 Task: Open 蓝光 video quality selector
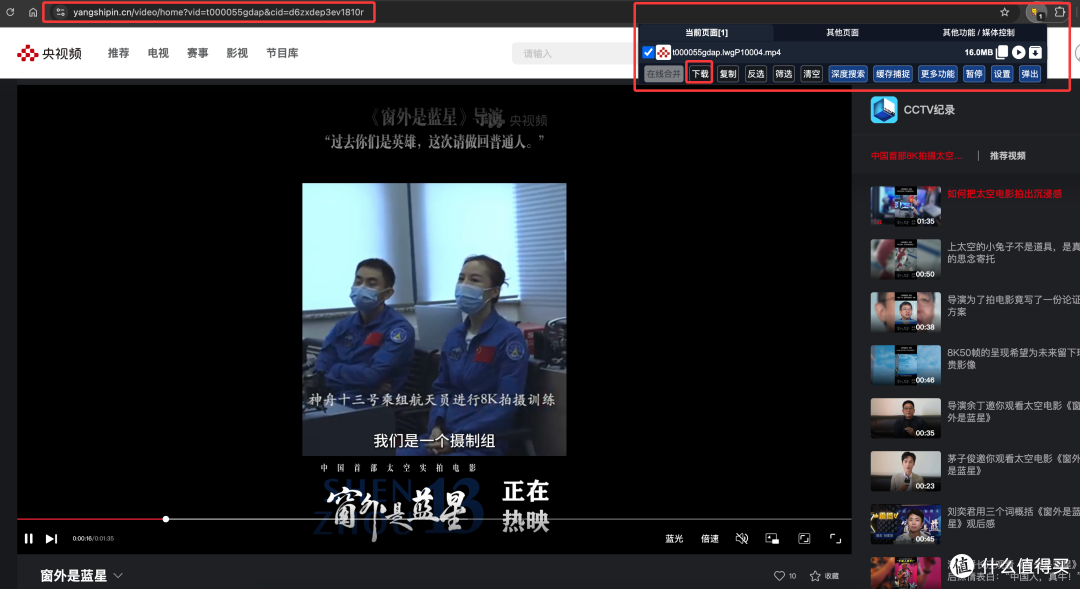pyautogui.click(x=674, y=539)
